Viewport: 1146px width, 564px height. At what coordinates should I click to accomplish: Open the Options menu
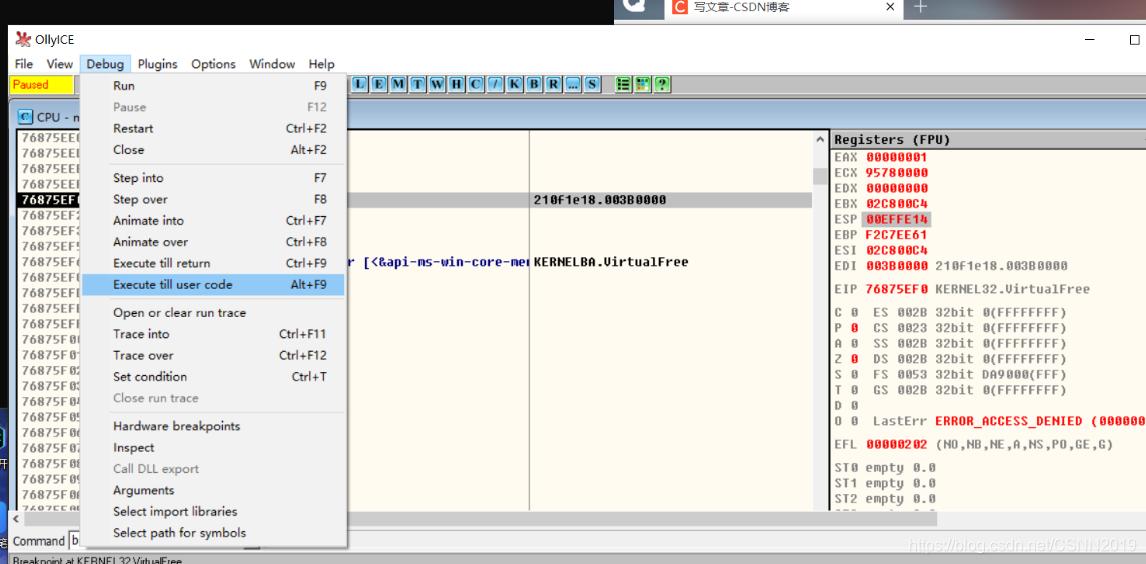click(x=213, y=64)
